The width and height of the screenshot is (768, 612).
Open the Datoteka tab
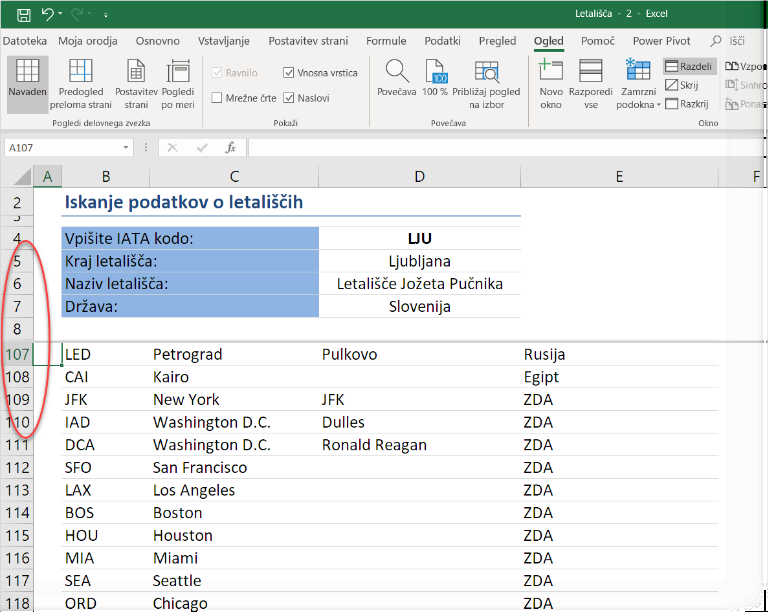[x=24, y=41]
